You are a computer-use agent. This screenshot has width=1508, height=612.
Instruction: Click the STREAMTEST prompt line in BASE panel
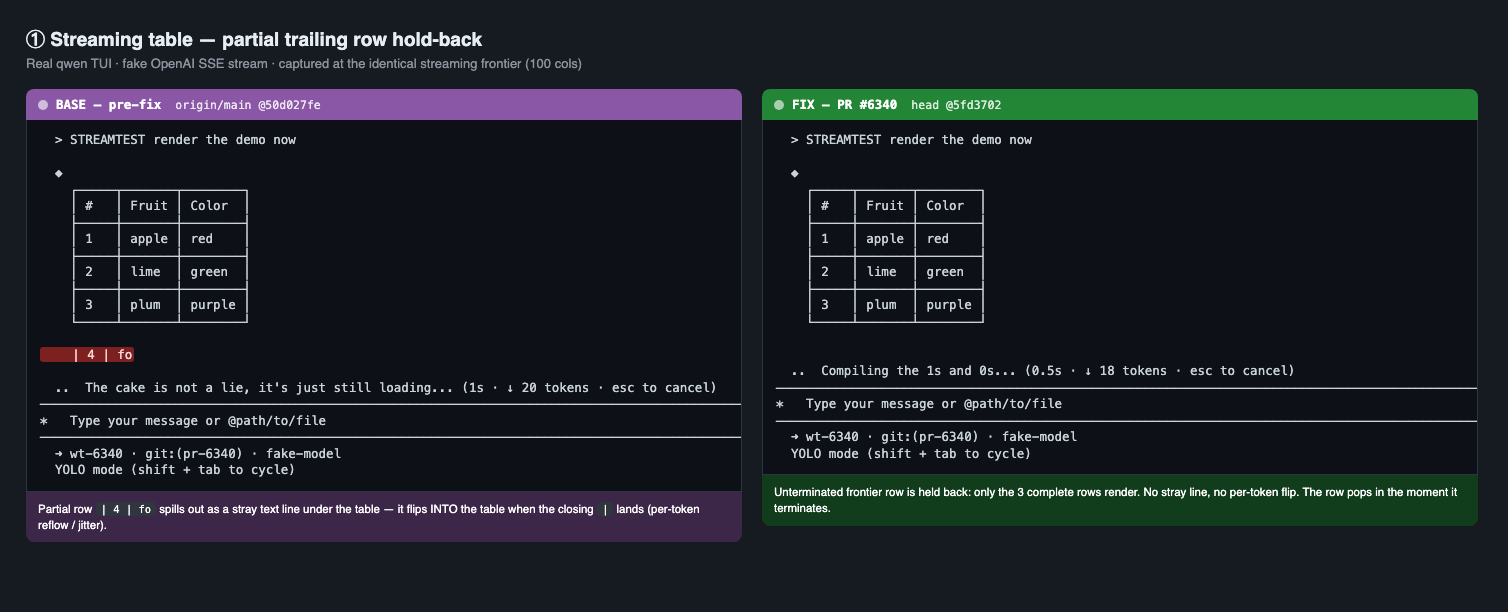tap(176, 140)
